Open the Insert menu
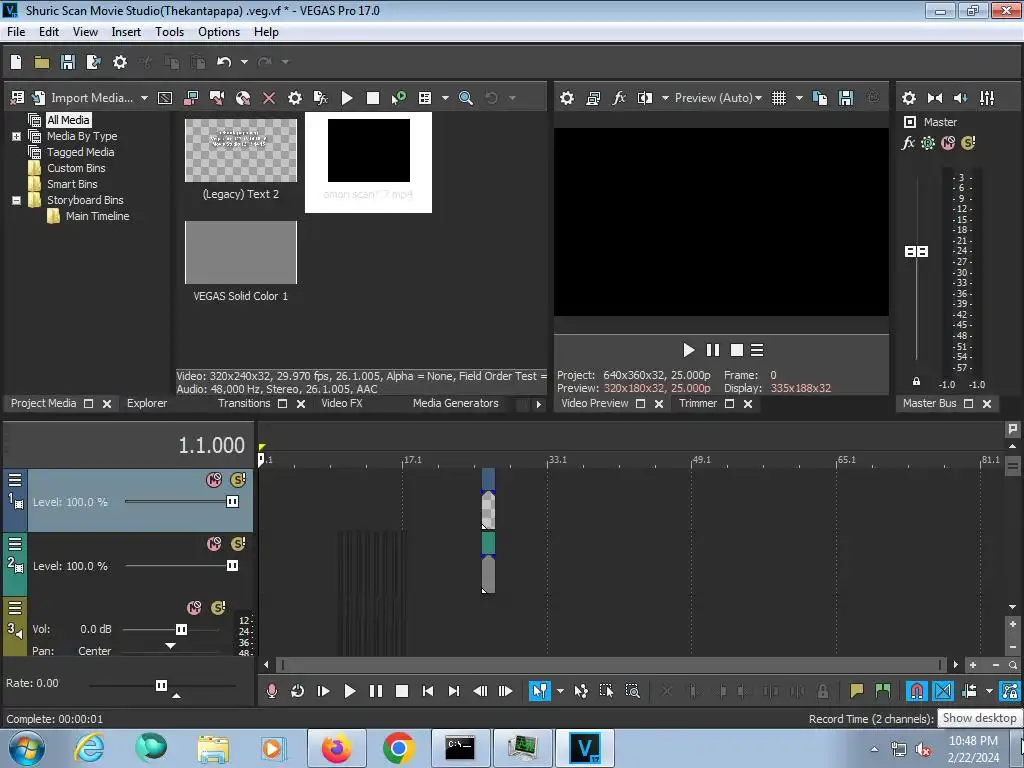Viewport: 1024px width, 768px height. (x=126, y=32)
